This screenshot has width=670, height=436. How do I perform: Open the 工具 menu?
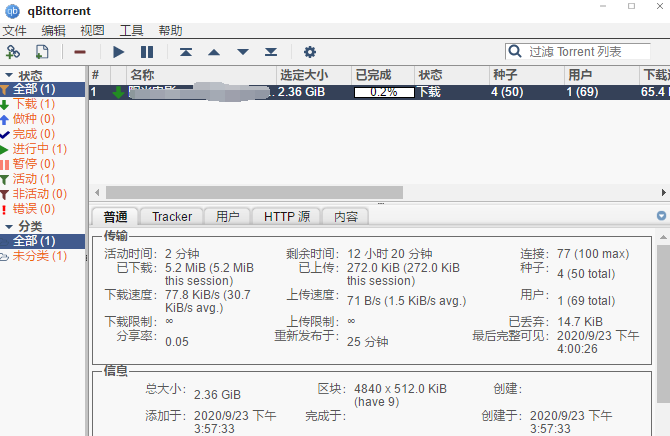[131, 31]
